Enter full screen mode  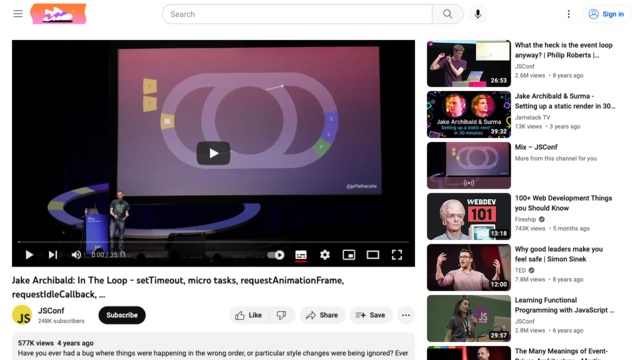(x=397, y=255)
